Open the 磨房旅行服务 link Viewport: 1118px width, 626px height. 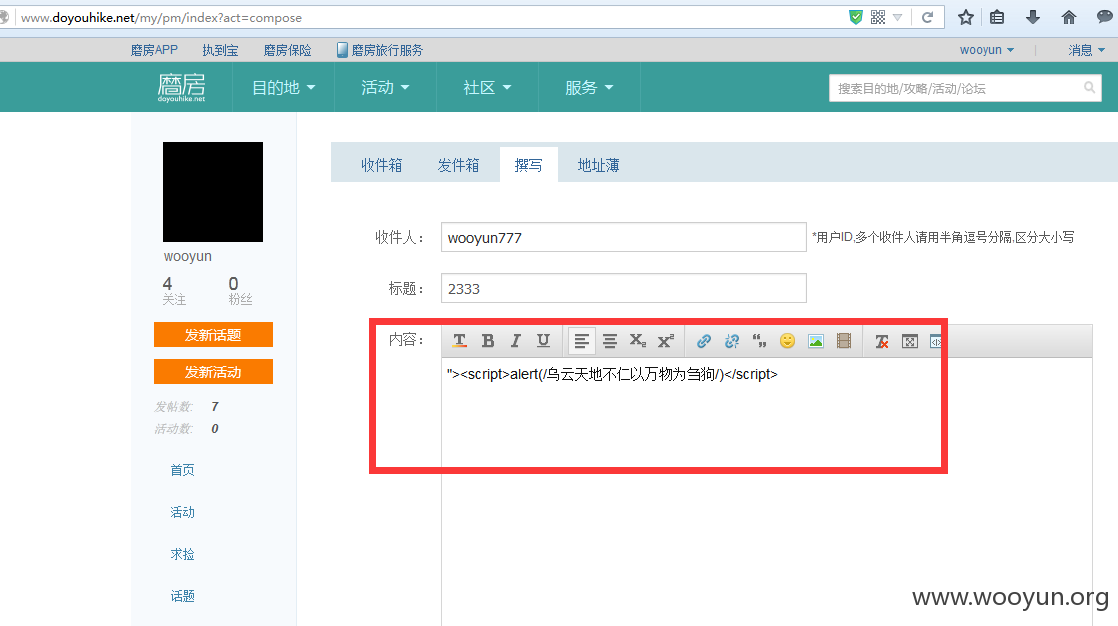pyautogui.click(x=387, y=50)
